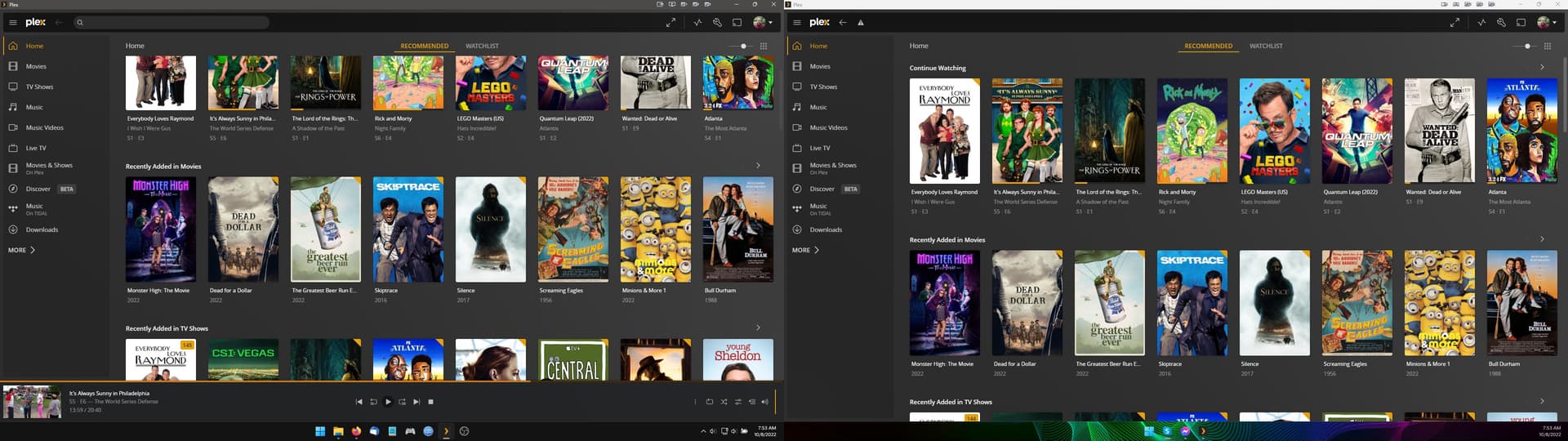Expand Continue Watching arrow in right window

(x=1542, y=67)
